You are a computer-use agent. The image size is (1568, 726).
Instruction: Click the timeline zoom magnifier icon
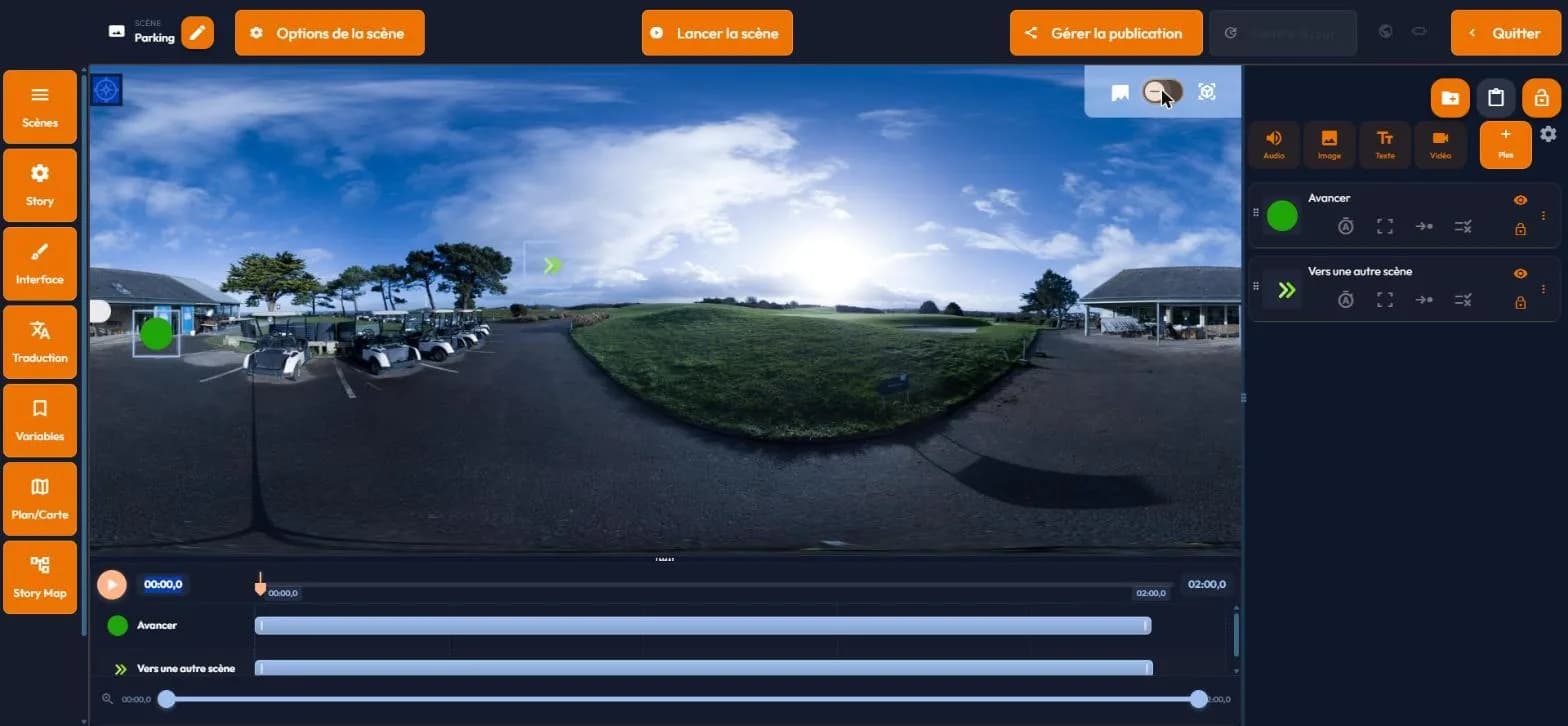point(107,699)
